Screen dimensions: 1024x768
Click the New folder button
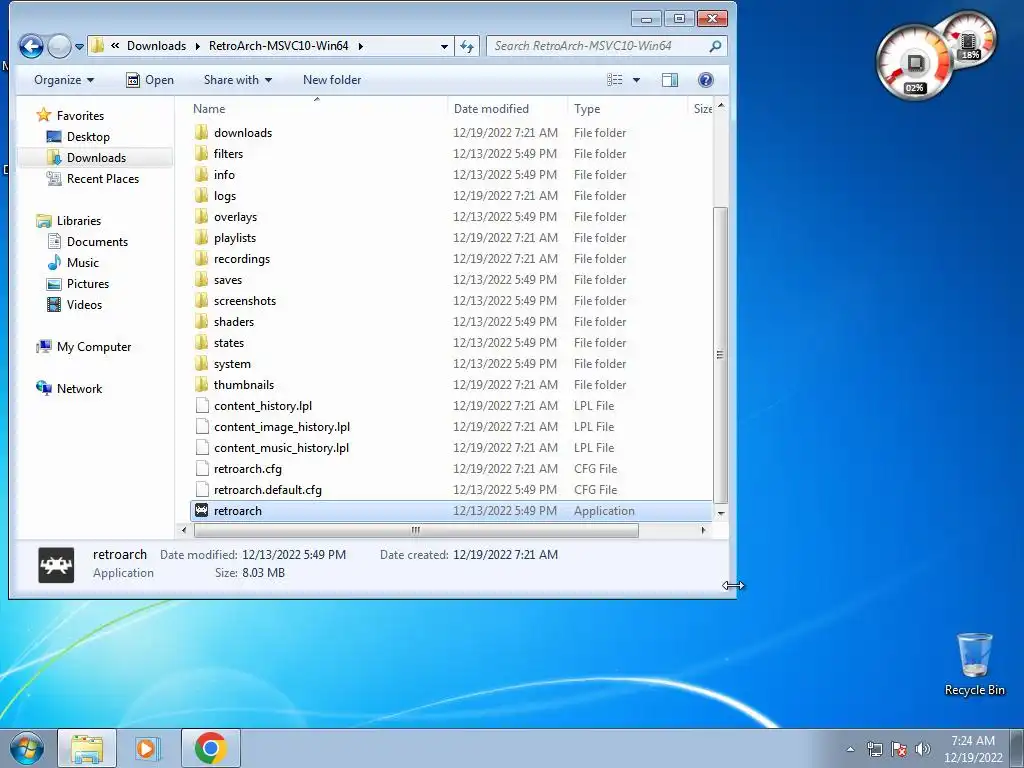332,80
